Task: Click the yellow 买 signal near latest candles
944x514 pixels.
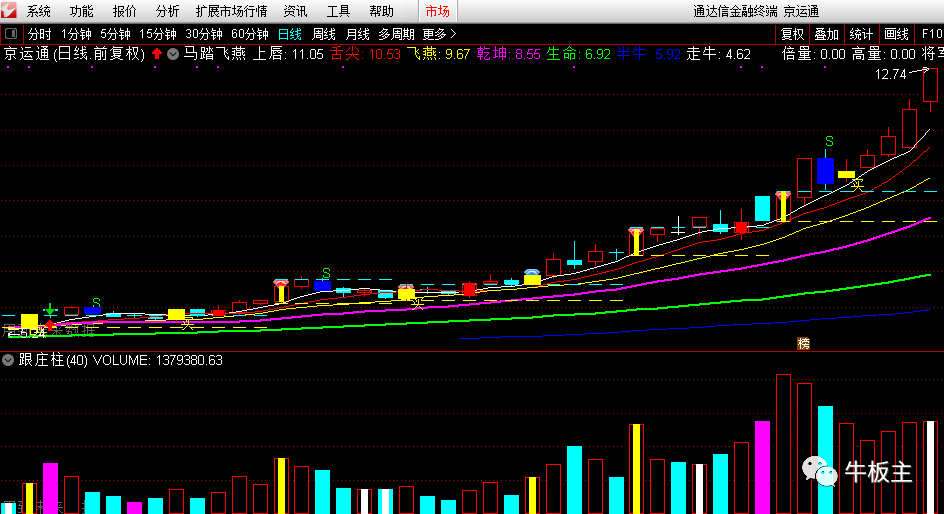Action: coord(857,184)
